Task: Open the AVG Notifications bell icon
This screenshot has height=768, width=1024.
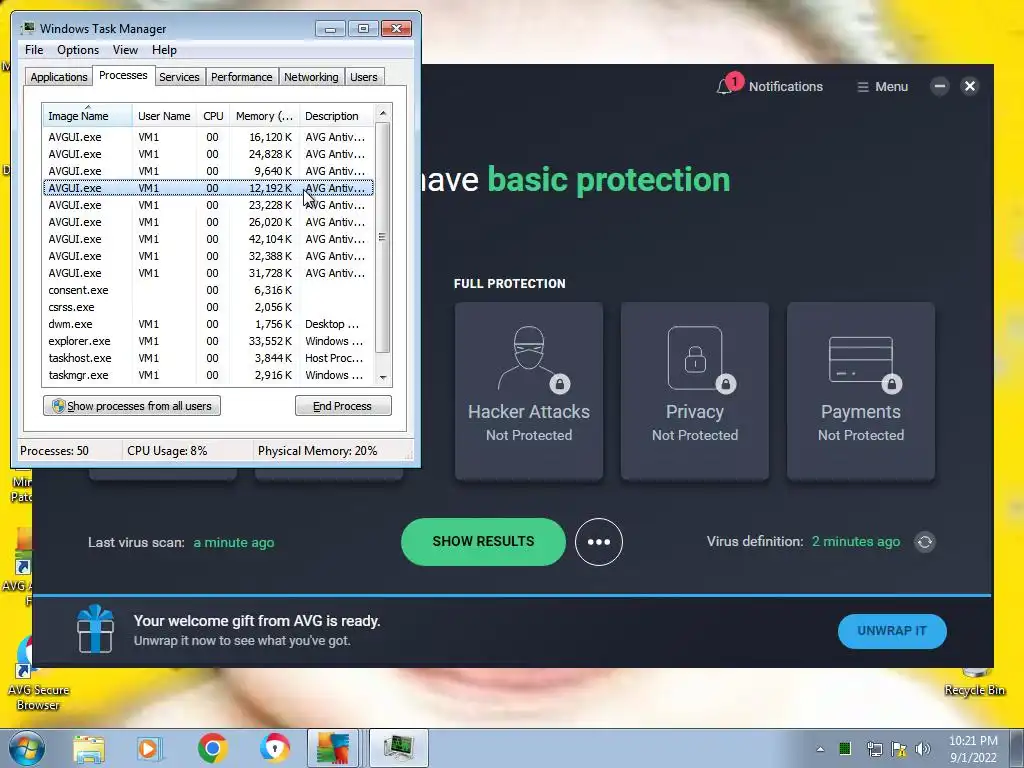Action: tap(724, 86)
